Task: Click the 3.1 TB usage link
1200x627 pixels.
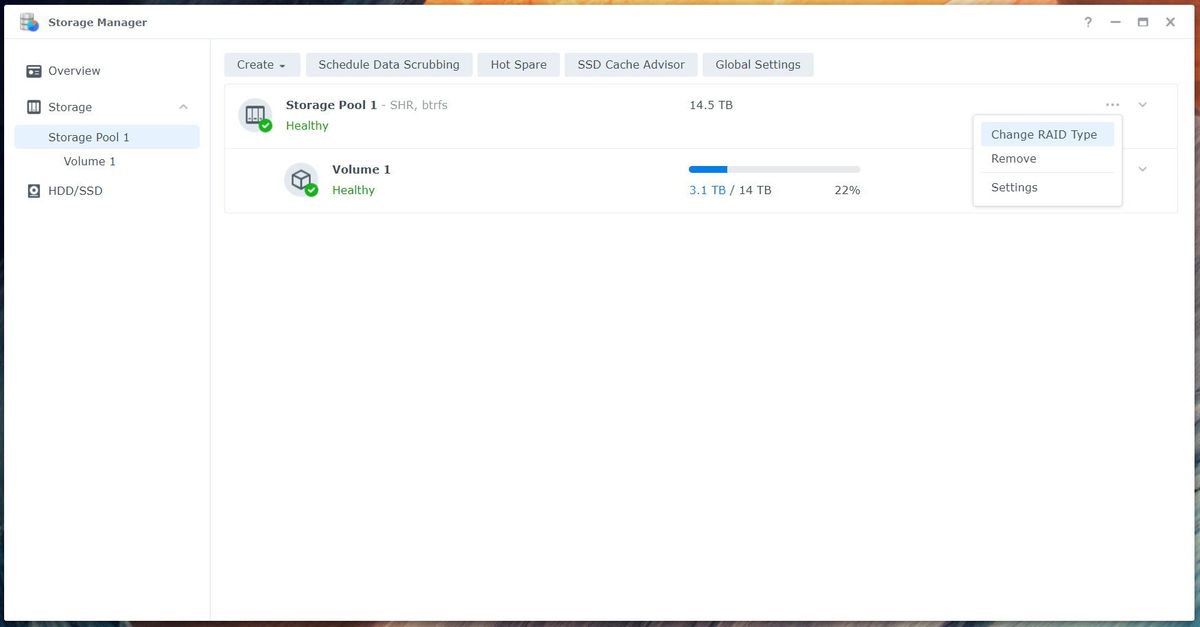Action: [707, 189]
